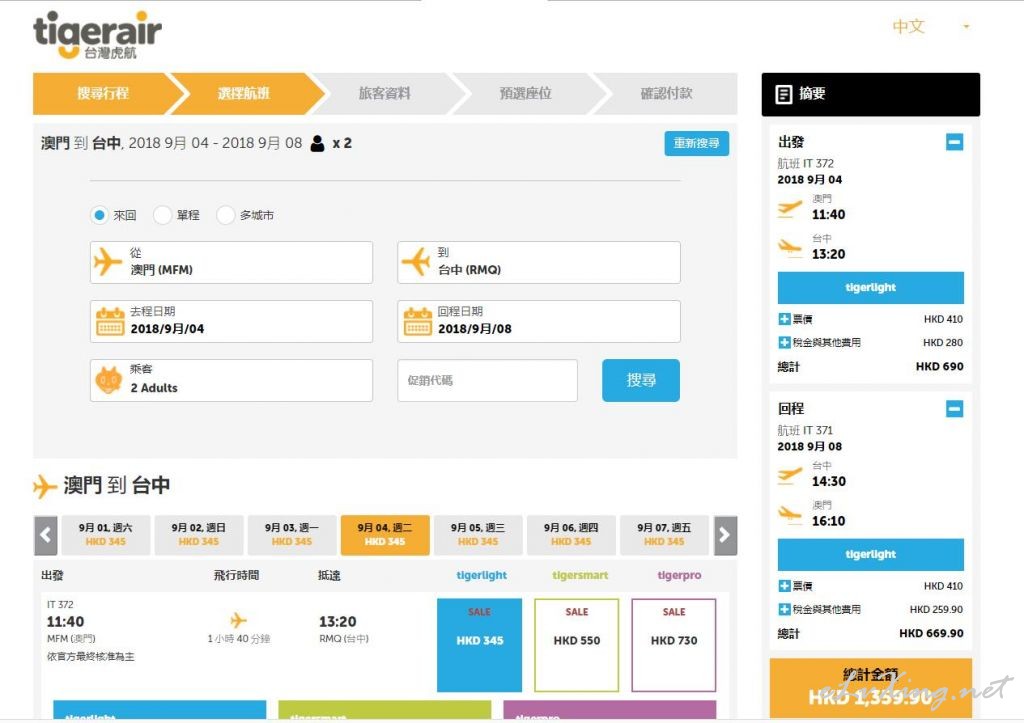Click departure plane icon in 從 field
This screenshot has height=723, width=1024.
coord(108,263)
